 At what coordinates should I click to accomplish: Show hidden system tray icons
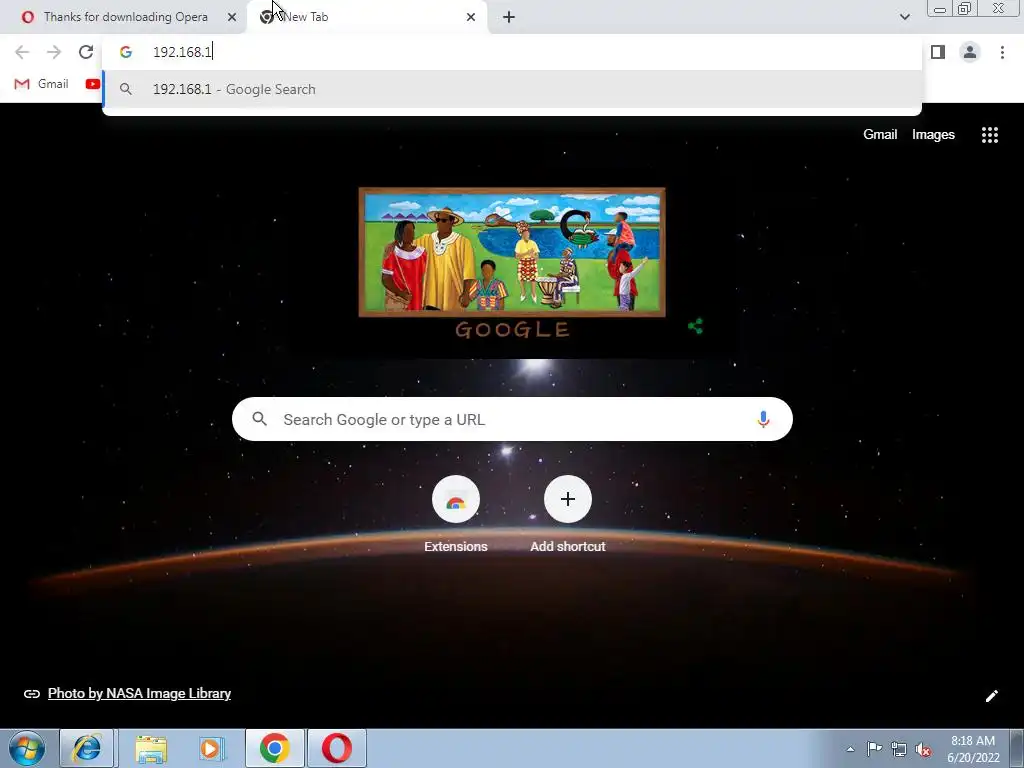[850, 749]
